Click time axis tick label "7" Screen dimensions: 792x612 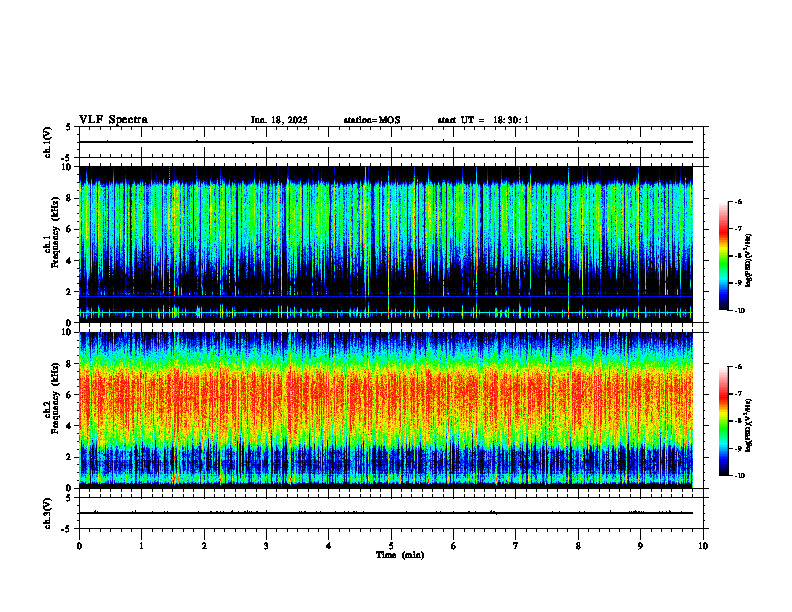pyautogui.click(x=516, y=546)
